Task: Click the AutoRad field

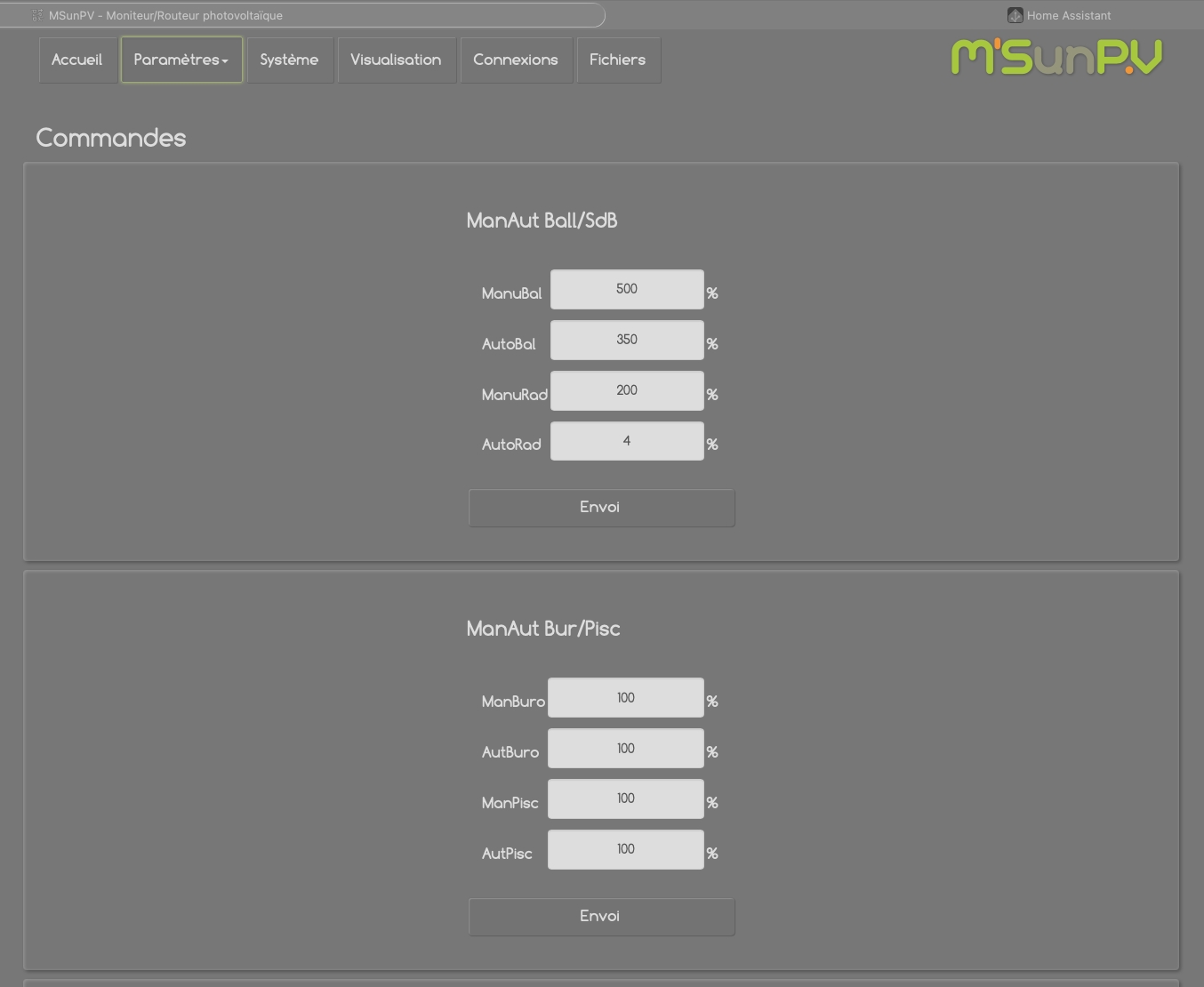Action: click(627, 441)
